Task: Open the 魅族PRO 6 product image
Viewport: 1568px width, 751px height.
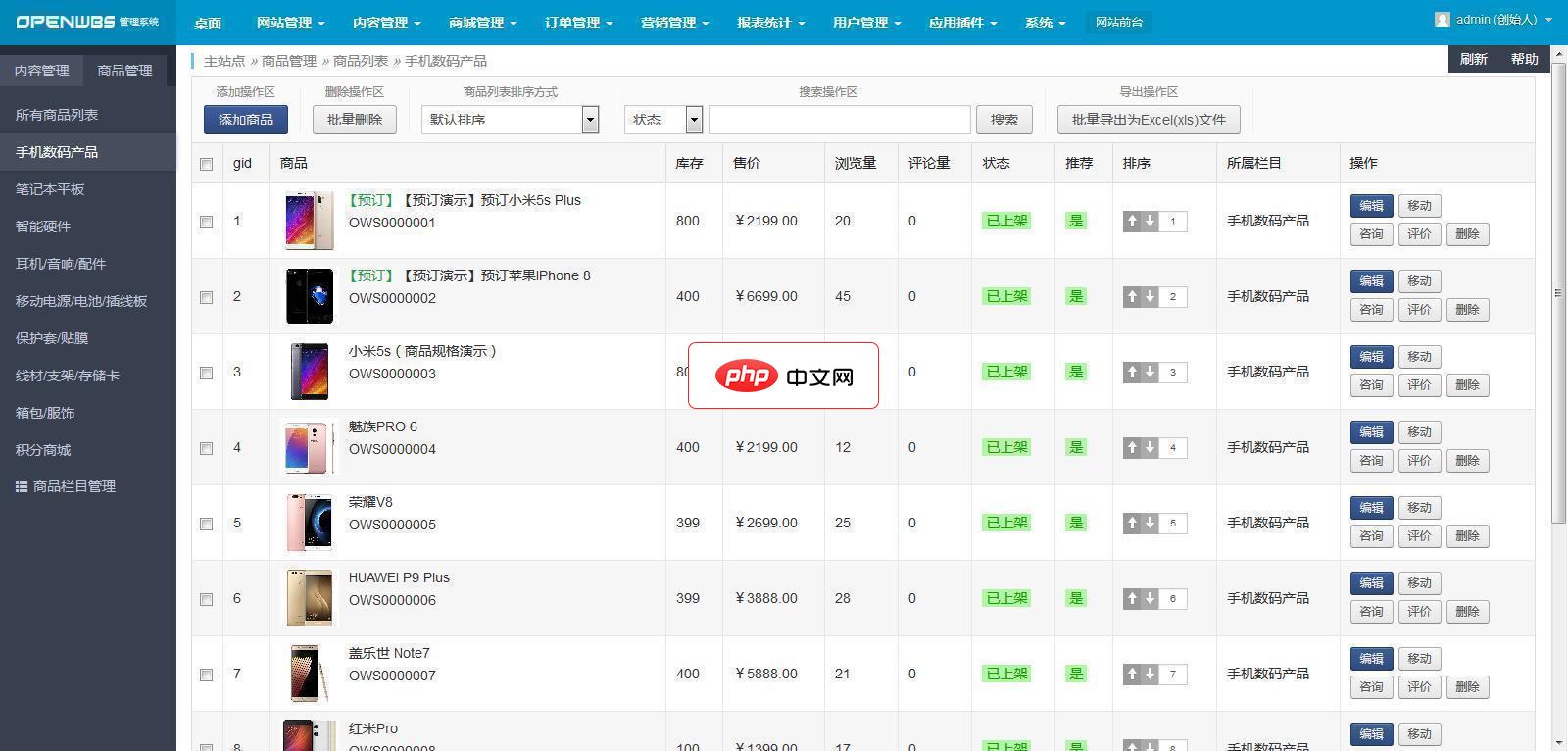Action: coord(309,447)
